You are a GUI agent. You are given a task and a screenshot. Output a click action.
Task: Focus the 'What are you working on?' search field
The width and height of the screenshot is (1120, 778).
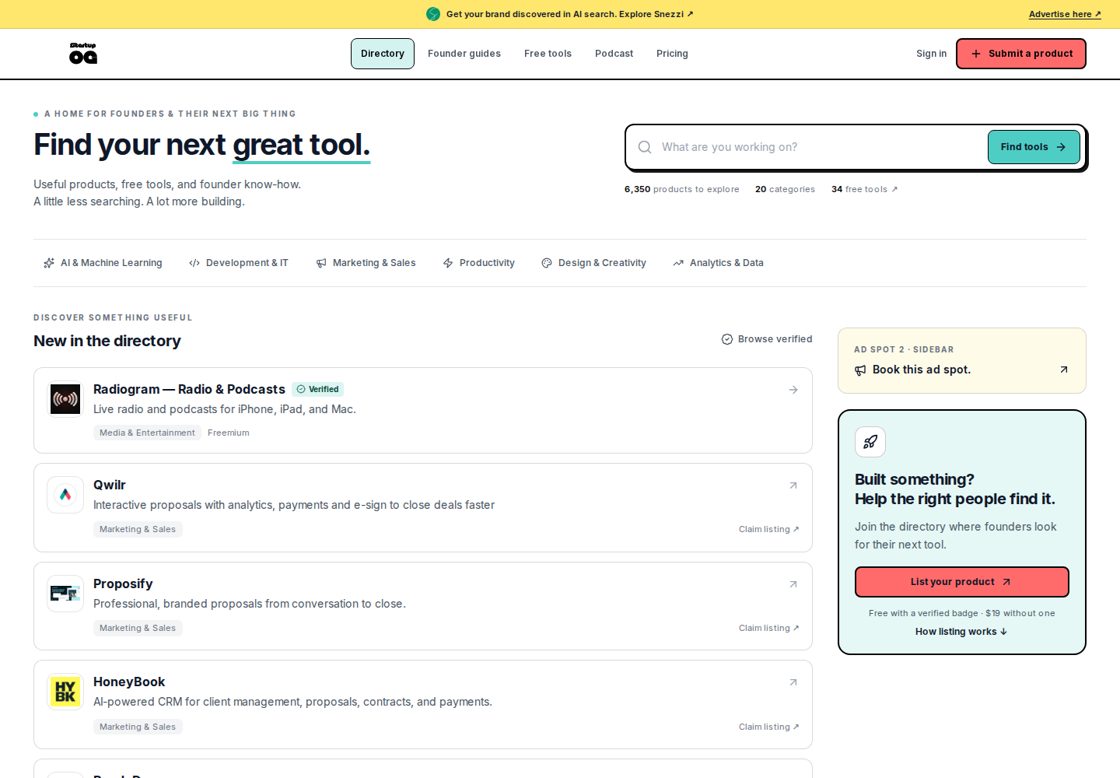820,147
